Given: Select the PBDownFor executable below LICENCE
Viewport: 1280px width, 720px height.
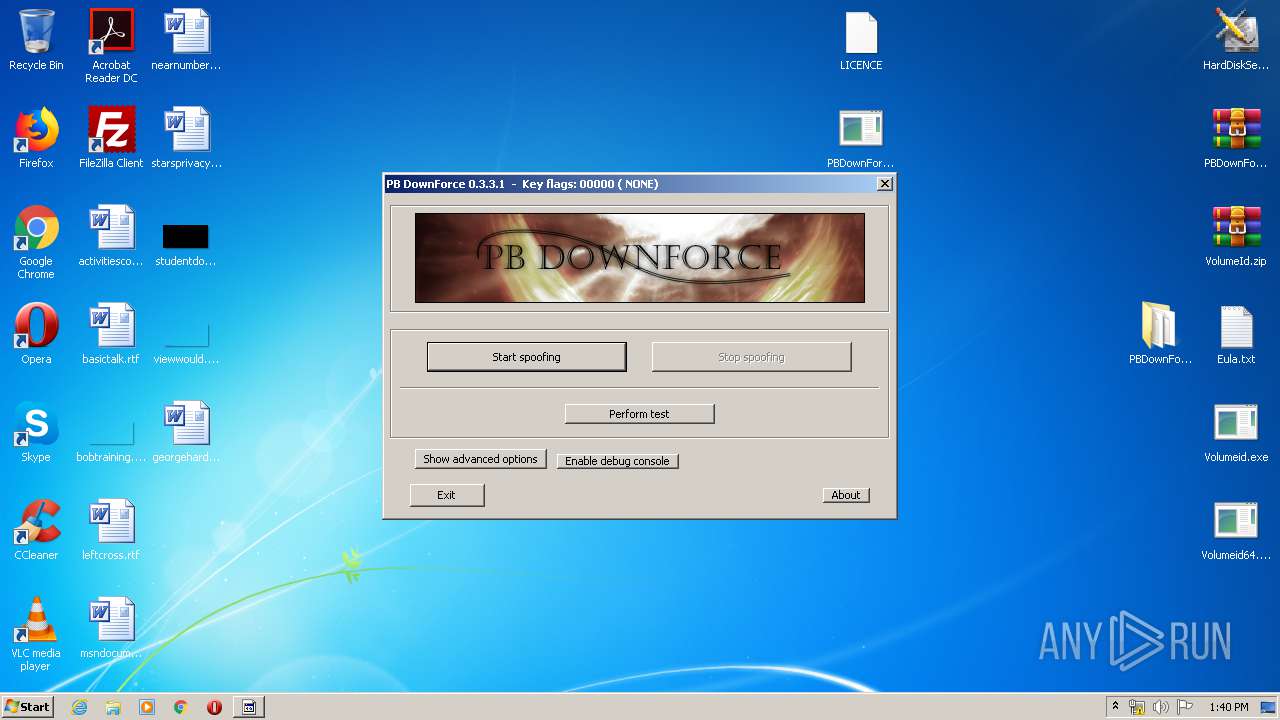Looking at the screenshot, I should 861,138.
